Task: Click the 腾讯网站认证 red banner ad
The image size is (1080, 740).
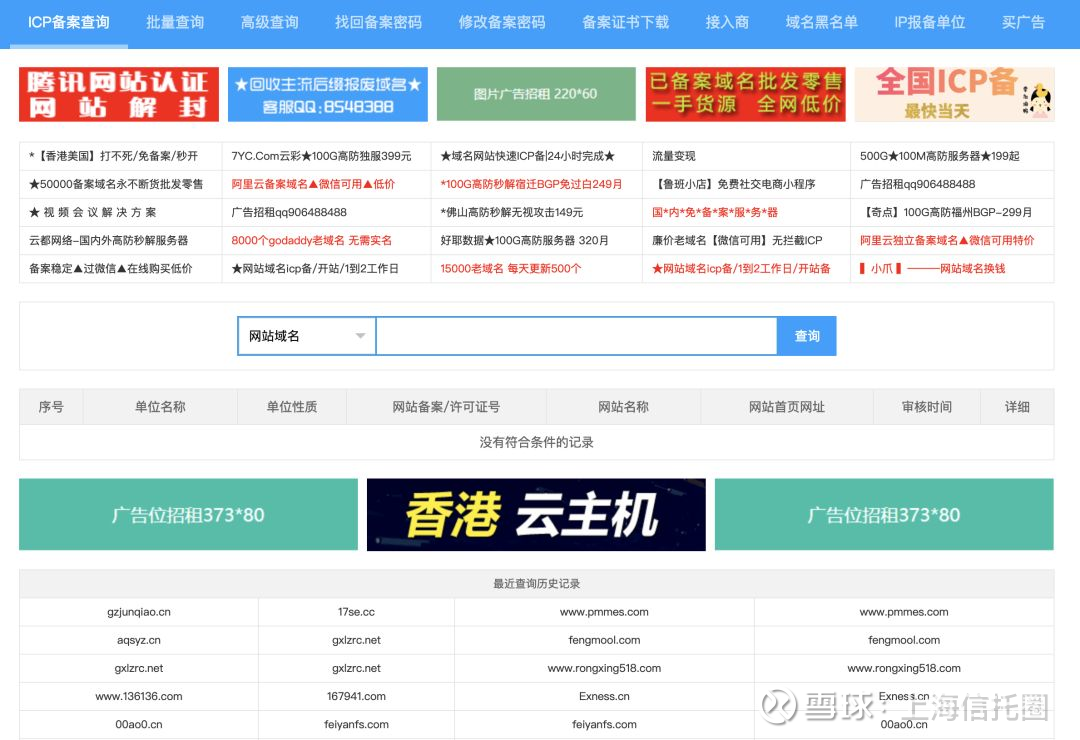Action: (x=119, y=95)
